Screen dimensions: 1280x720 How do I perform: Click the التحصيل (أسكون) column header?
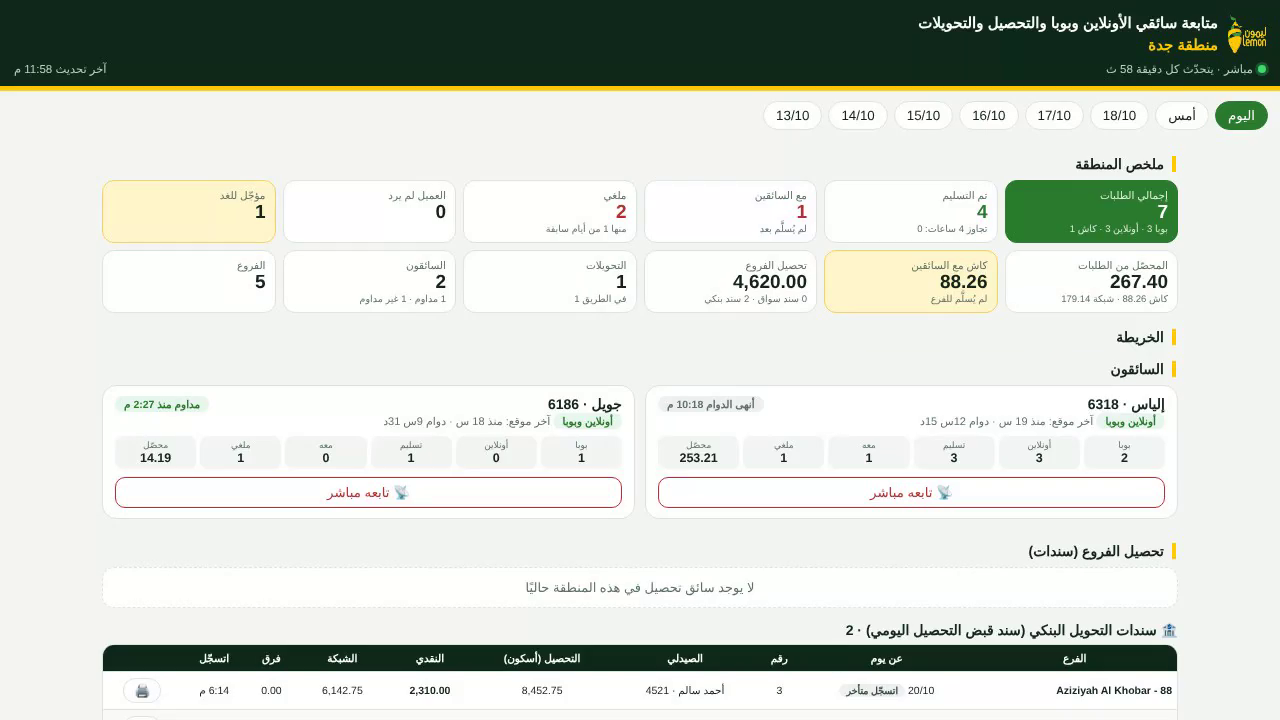(542, 658)
